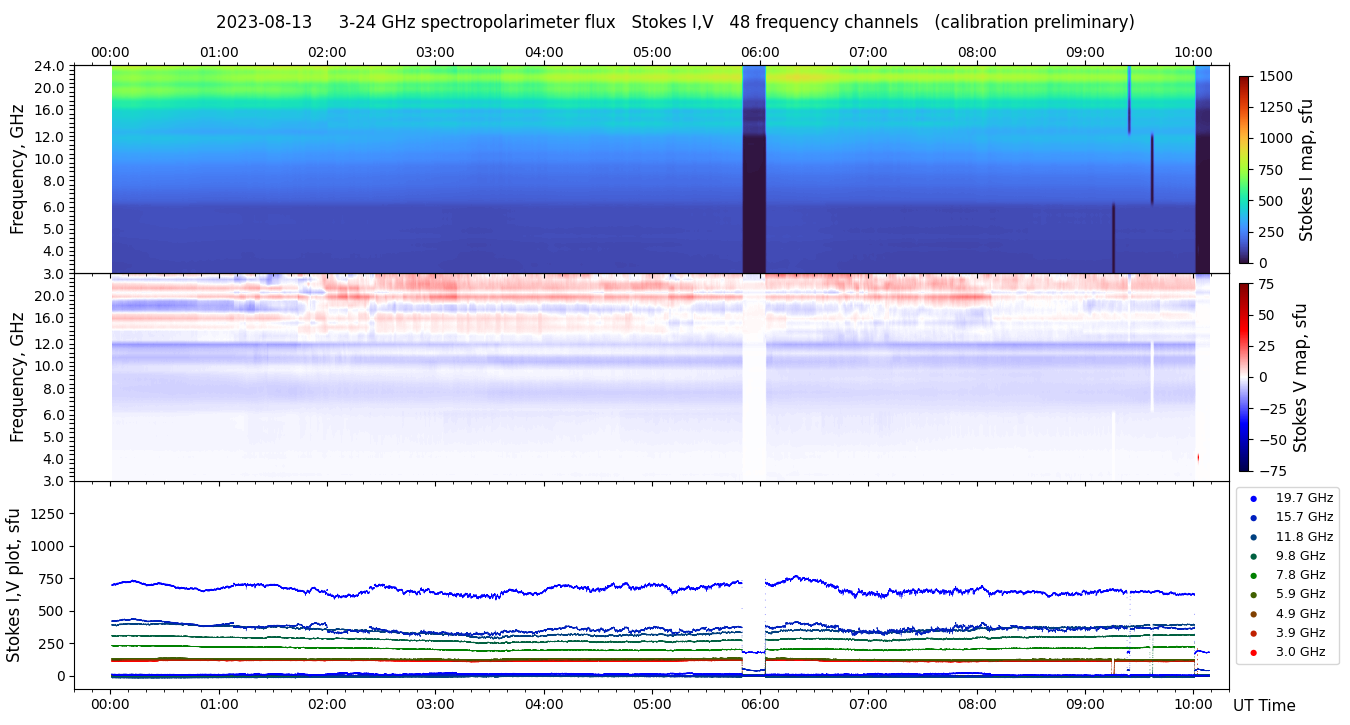1350x725 pixels.
Task: Click the 3.0 GHz red legend dot
Action: tap(1254, 653)
